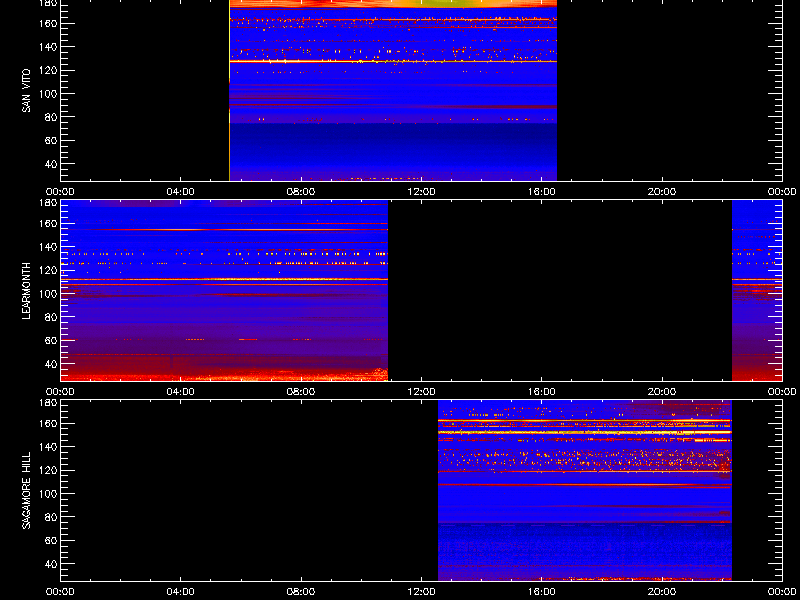
Task: Select the 80 tick on San Vito axis
Action: (49, 117)
